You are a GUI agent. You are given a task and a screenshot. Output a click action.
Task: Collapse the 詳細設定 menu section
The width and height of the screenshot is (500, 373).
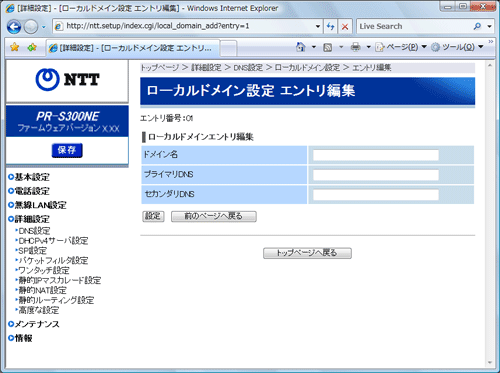coord(29,219)
